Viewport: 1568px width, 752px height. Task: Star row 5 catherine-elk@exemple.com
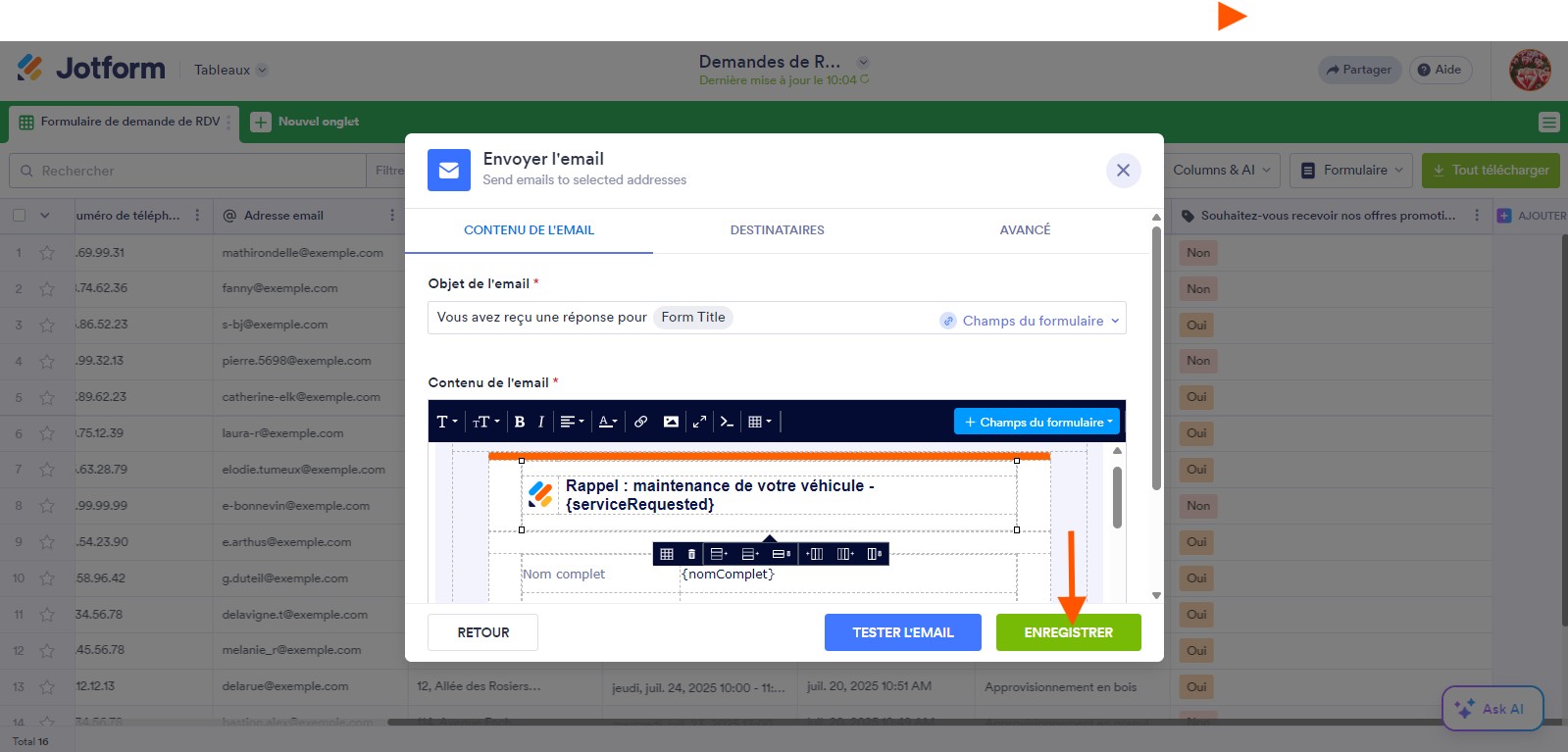point(47,398)
